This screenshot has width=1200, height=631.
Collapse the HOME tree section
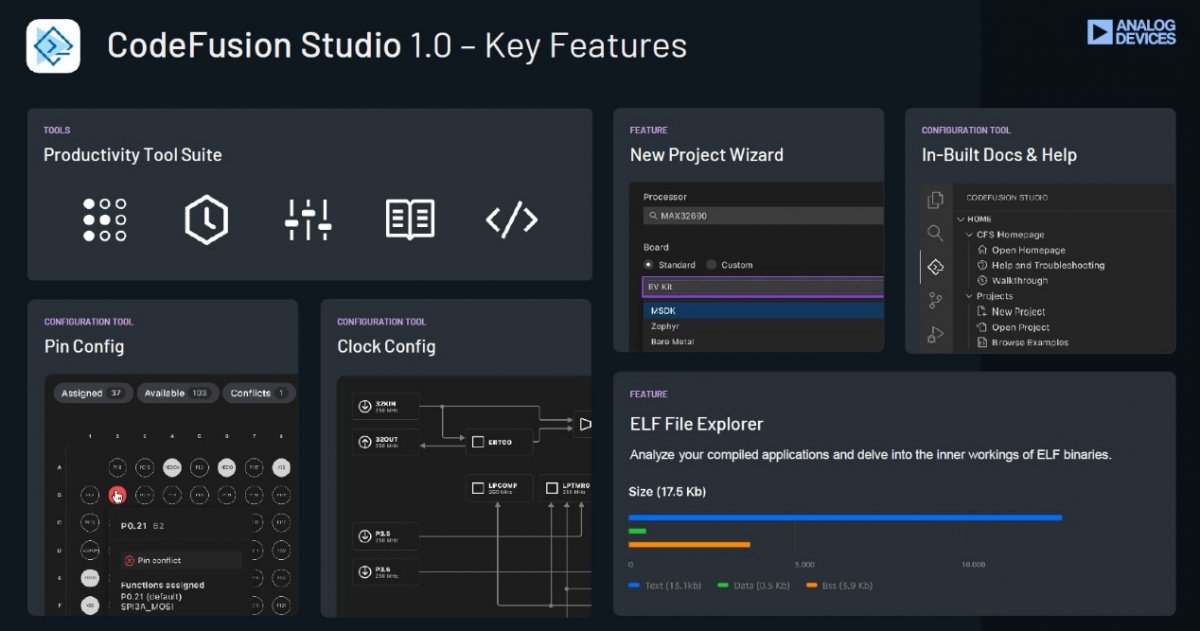[961, 219]
